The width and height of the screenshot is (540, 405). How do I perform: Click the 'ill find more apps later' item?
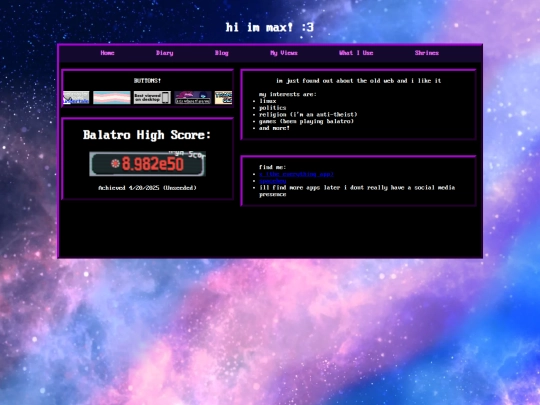(357, 191)
